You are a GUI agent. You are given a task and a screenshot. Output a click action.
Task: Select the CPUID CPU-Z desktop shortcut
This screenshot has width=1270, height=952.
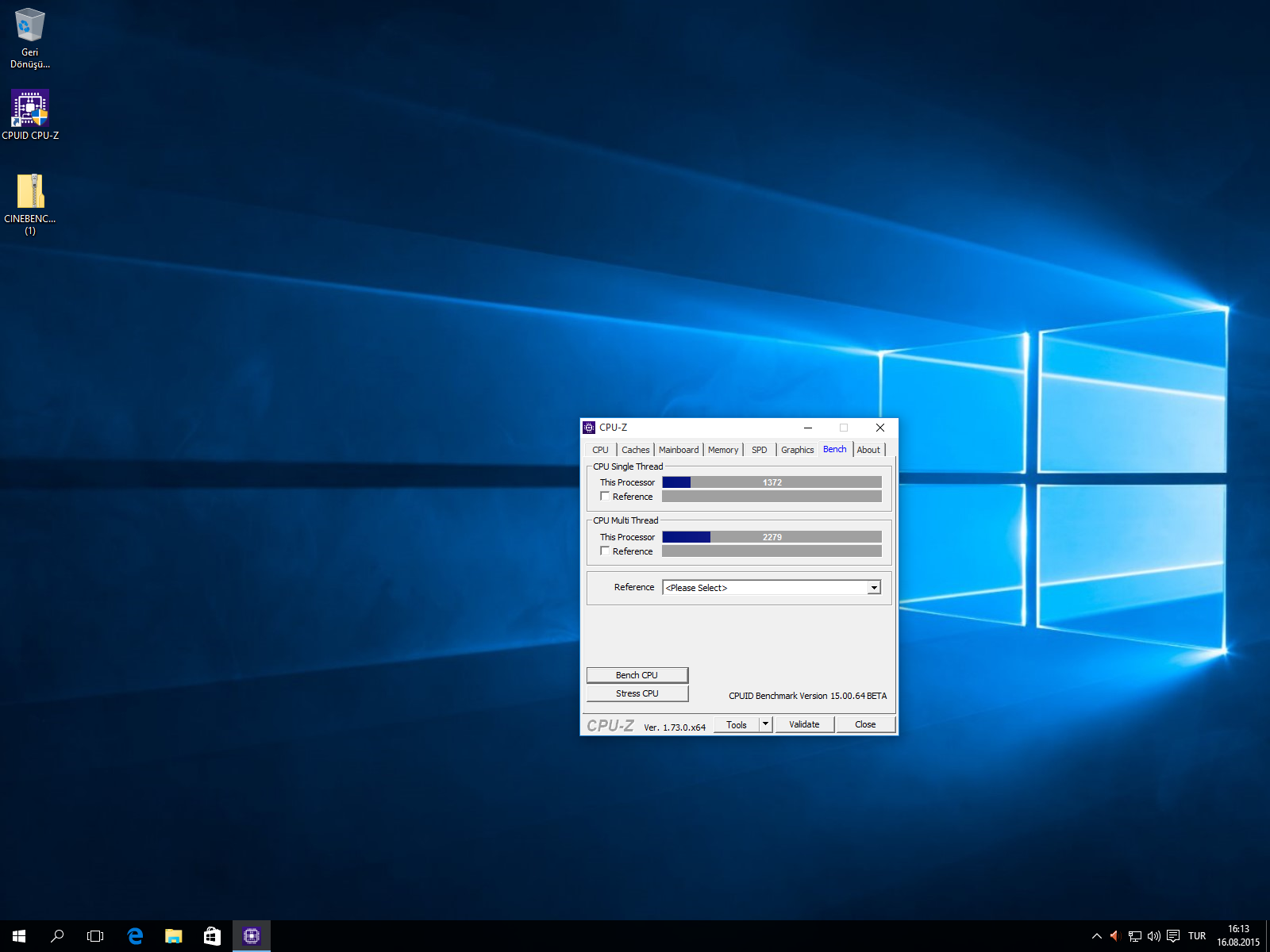tap(30, 115)
